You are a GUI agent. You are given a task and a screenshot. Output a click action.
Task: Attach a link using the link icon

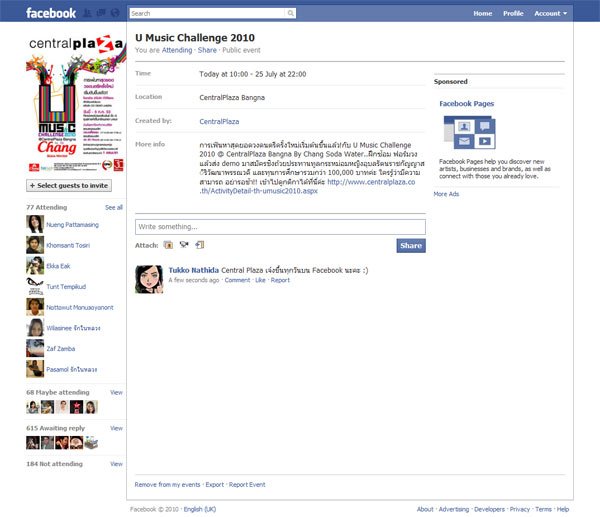pyautogui.click(x=200, y=245)
